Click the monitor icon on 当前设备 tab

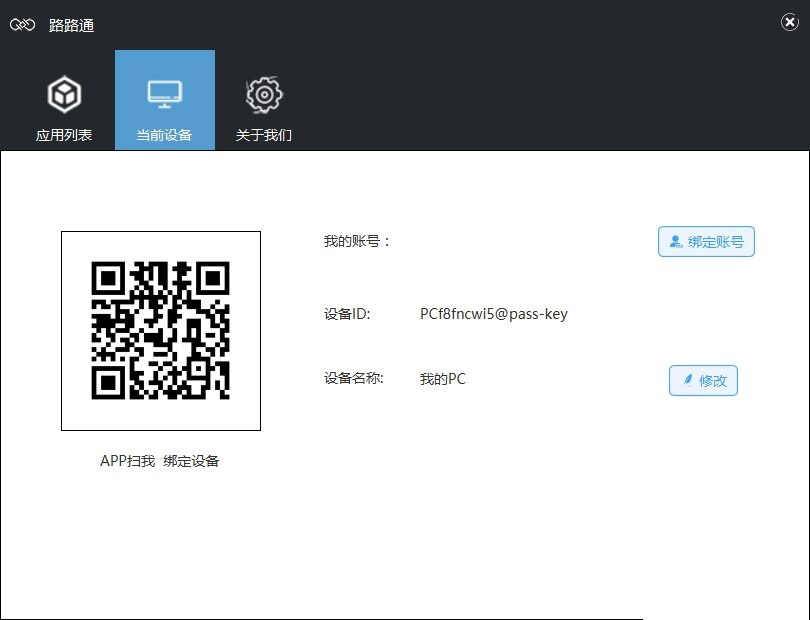coord(164,92)
